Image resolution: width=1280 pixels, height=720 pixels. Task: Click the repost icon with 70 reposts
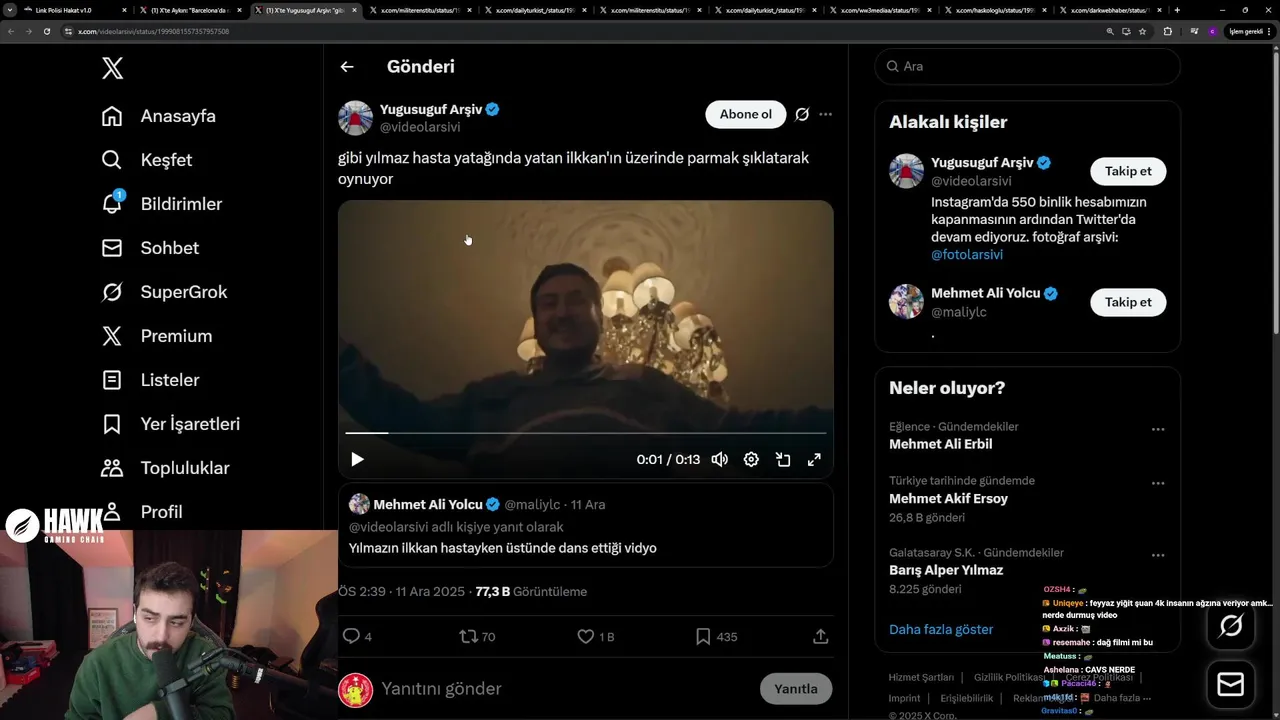[x=476, y=636]
